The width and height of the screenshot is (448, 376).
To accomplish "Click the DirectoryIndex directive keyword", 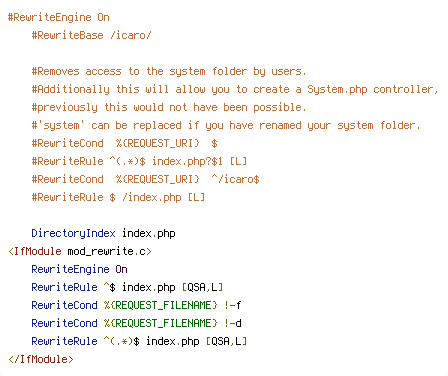I will point(73,233).
